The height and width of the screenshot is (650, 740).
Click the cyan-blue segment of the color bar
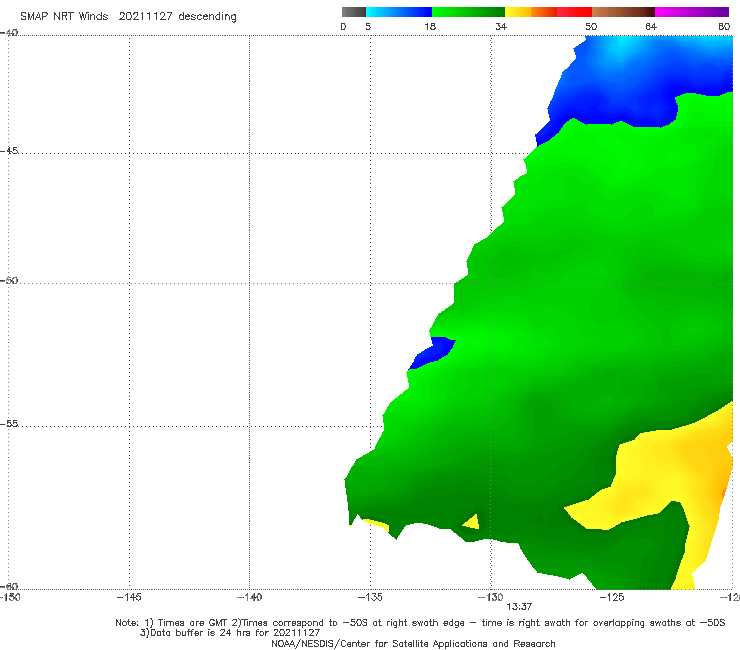399,12
